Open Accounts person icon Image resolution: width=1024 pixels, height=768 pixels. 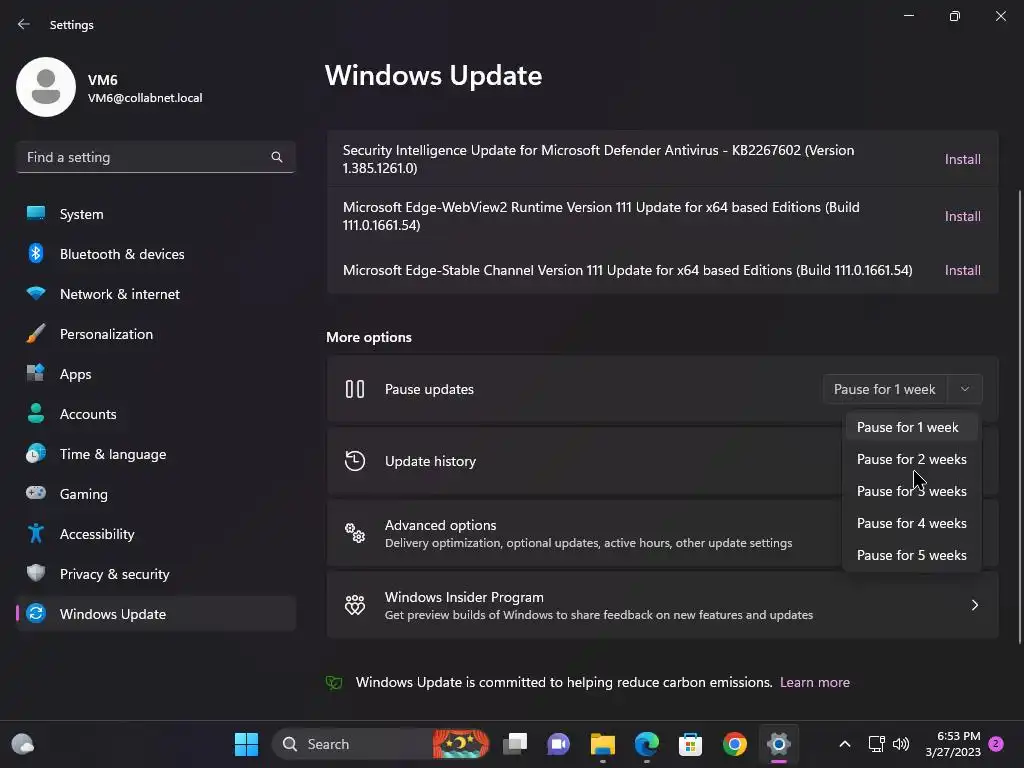[36, 413]
